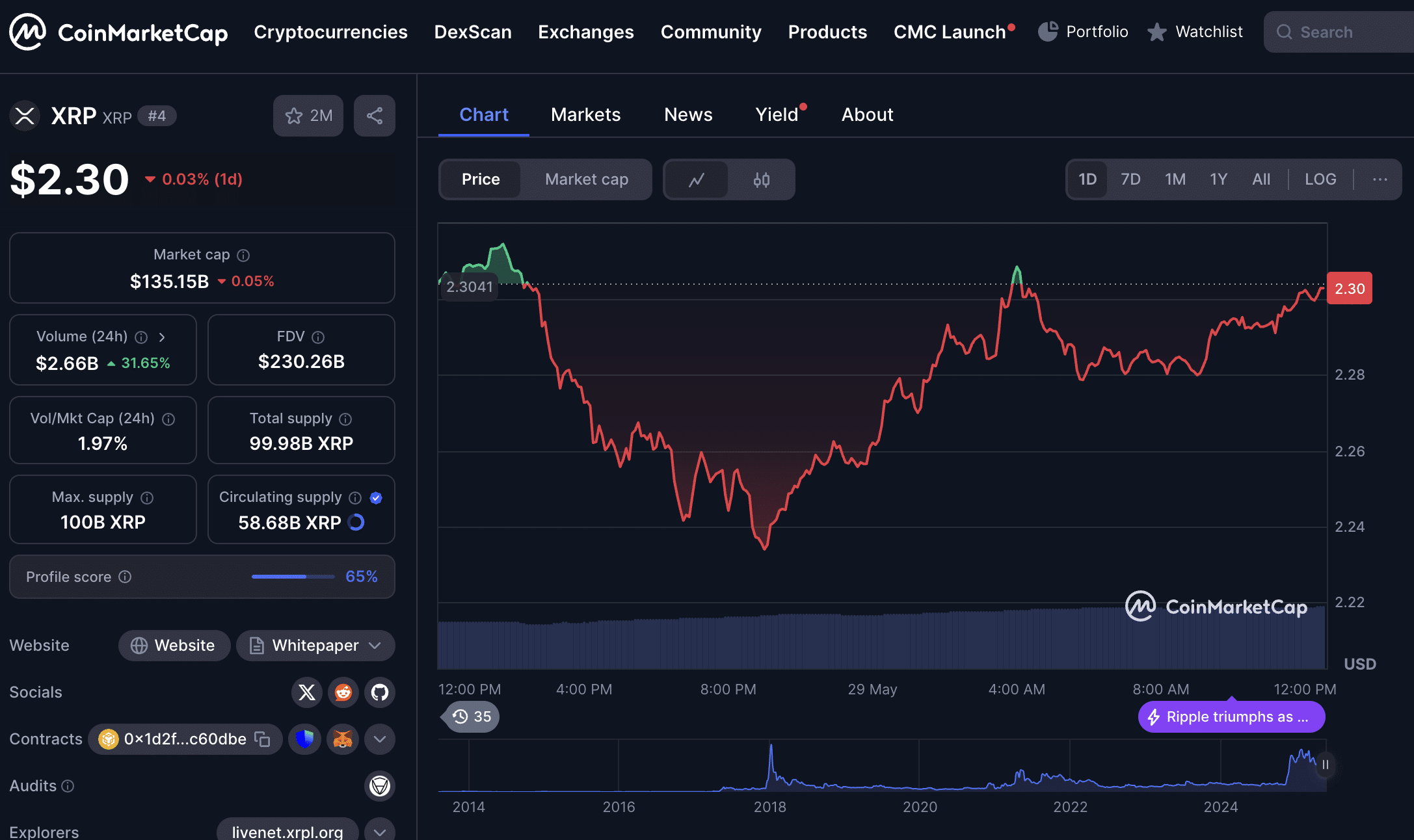Click the circulating supply progress ring
Screen dimensions: 1414x840
(356, 522)
